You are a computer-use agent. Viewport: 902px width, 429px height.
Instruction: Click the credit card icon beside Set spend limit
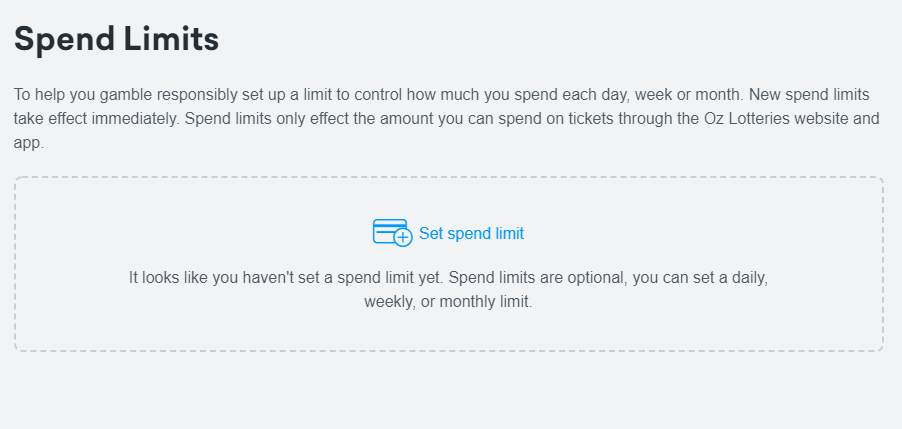point(392,232)
